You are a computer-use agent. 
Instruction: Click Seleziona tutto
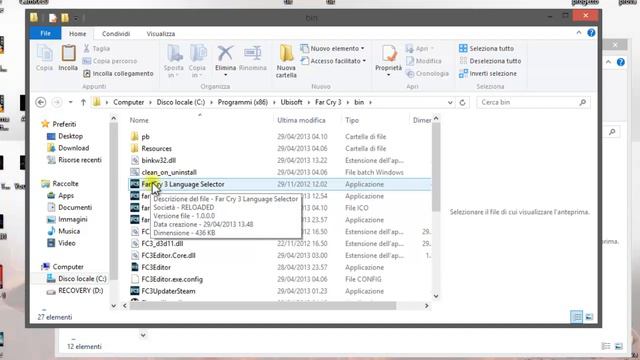coord(487,49)
